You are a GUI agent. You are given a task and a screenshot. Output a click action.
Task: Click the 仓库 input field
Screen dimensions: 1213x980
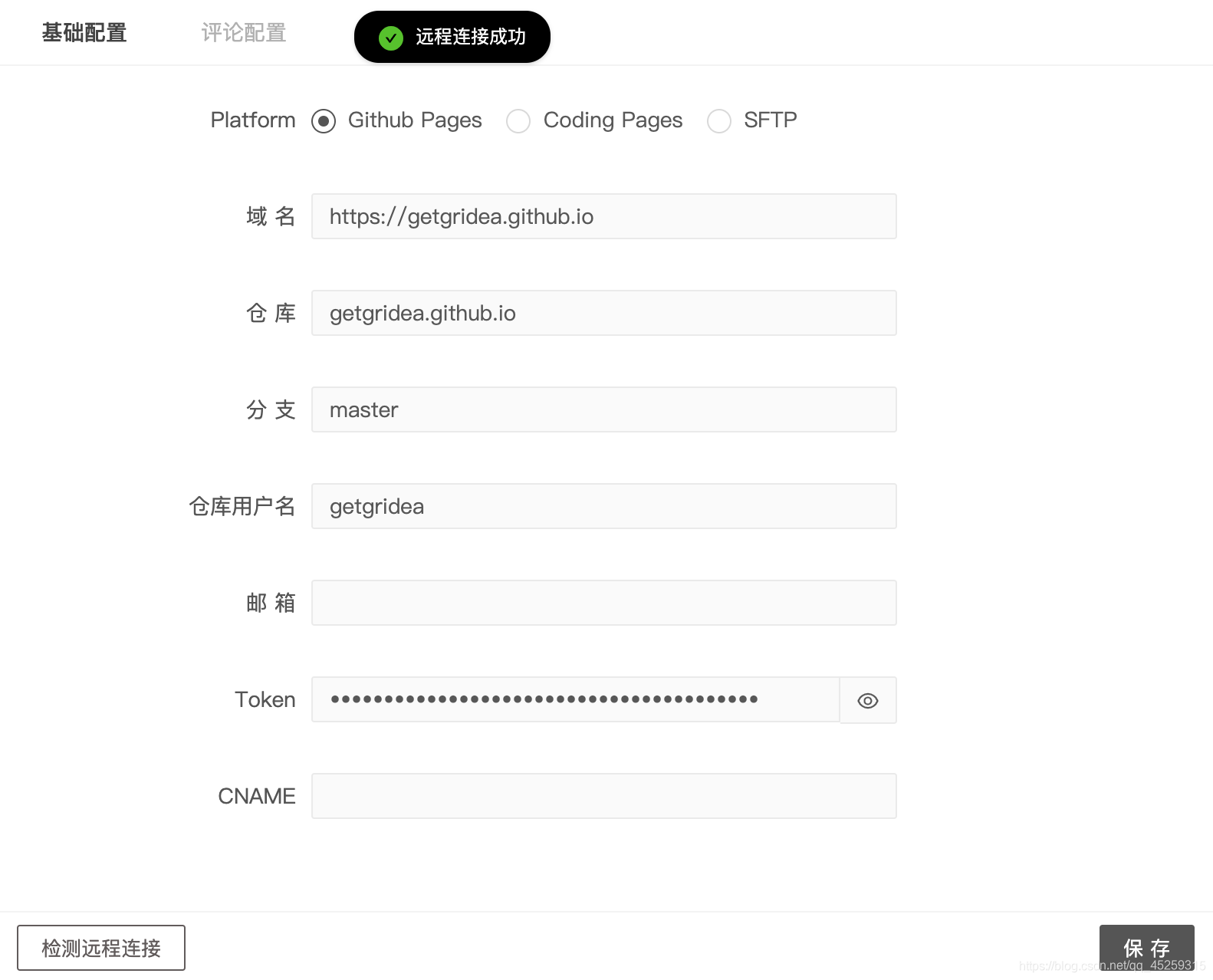[x=603, y=313]
